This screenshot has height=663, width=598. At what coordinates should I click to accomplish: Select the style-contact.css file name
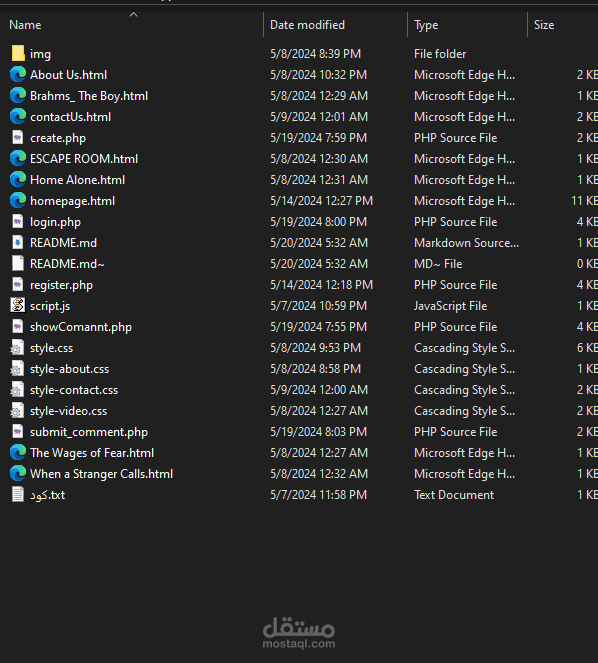[74, 390]
